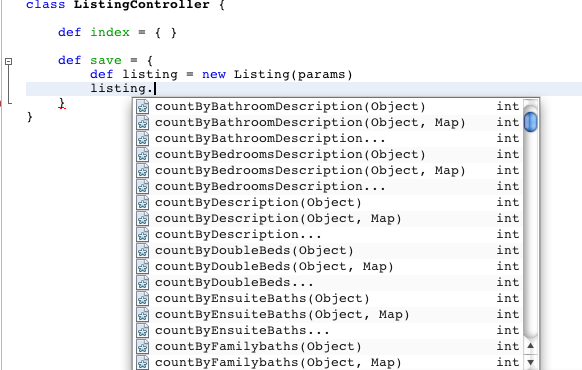Click int return type of countByDescription(Object)
This screenshot has height=370, width=582.
pos(508,203)
